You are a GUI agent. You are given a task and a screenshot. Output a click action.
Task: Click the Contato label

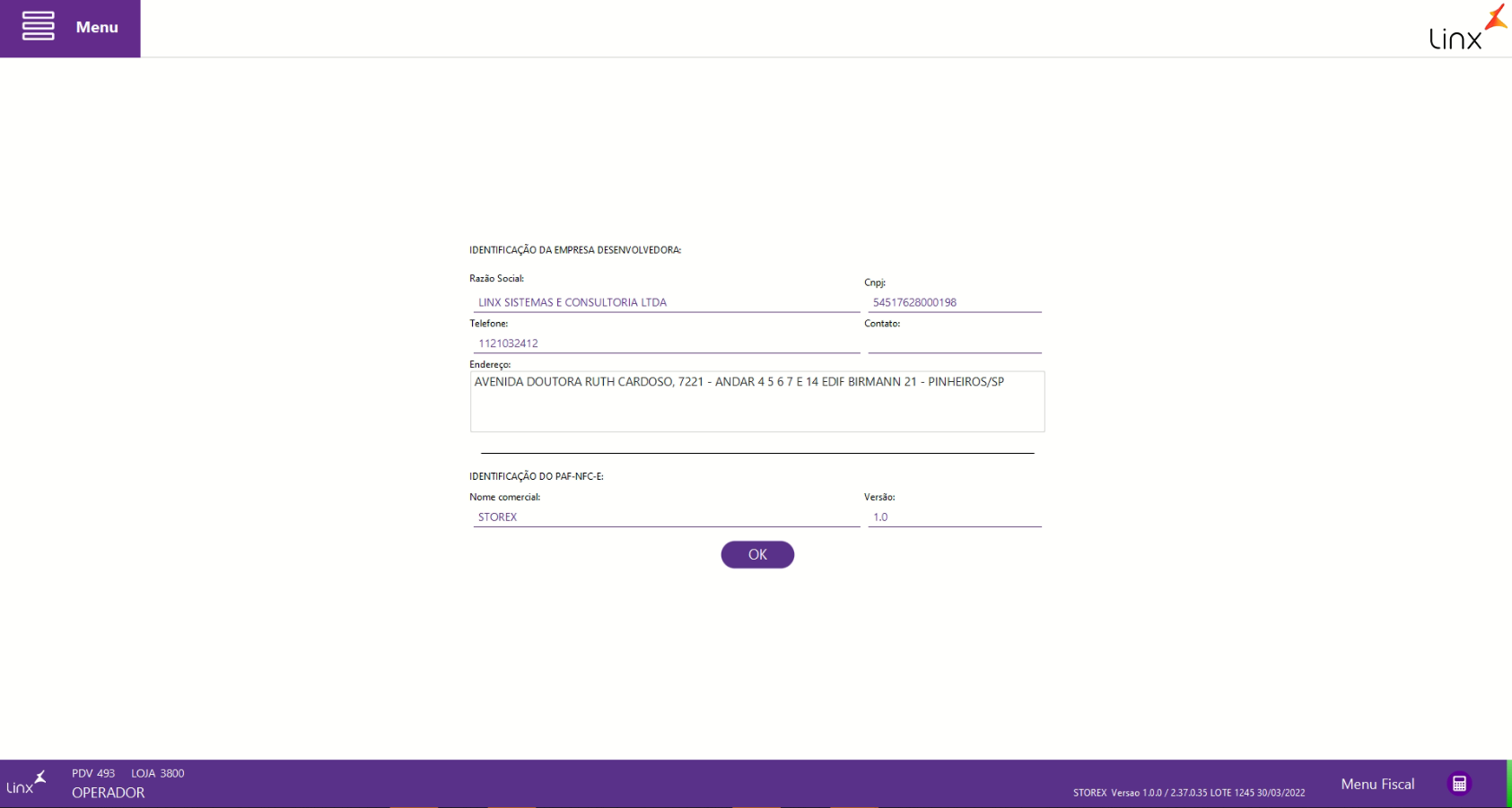pyautogui.click(x=882, y=324)
